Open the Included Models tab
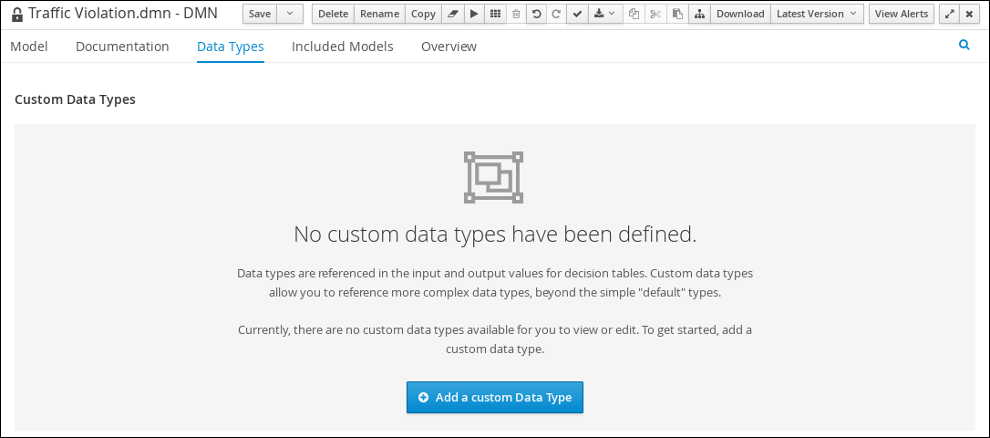 (342, 47)
